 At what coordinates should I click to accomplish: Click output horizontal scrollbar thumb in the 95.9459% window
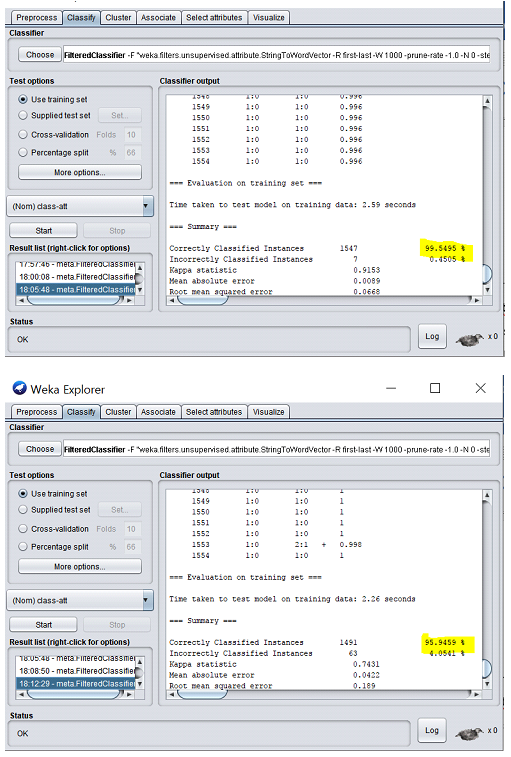(202, 694)
